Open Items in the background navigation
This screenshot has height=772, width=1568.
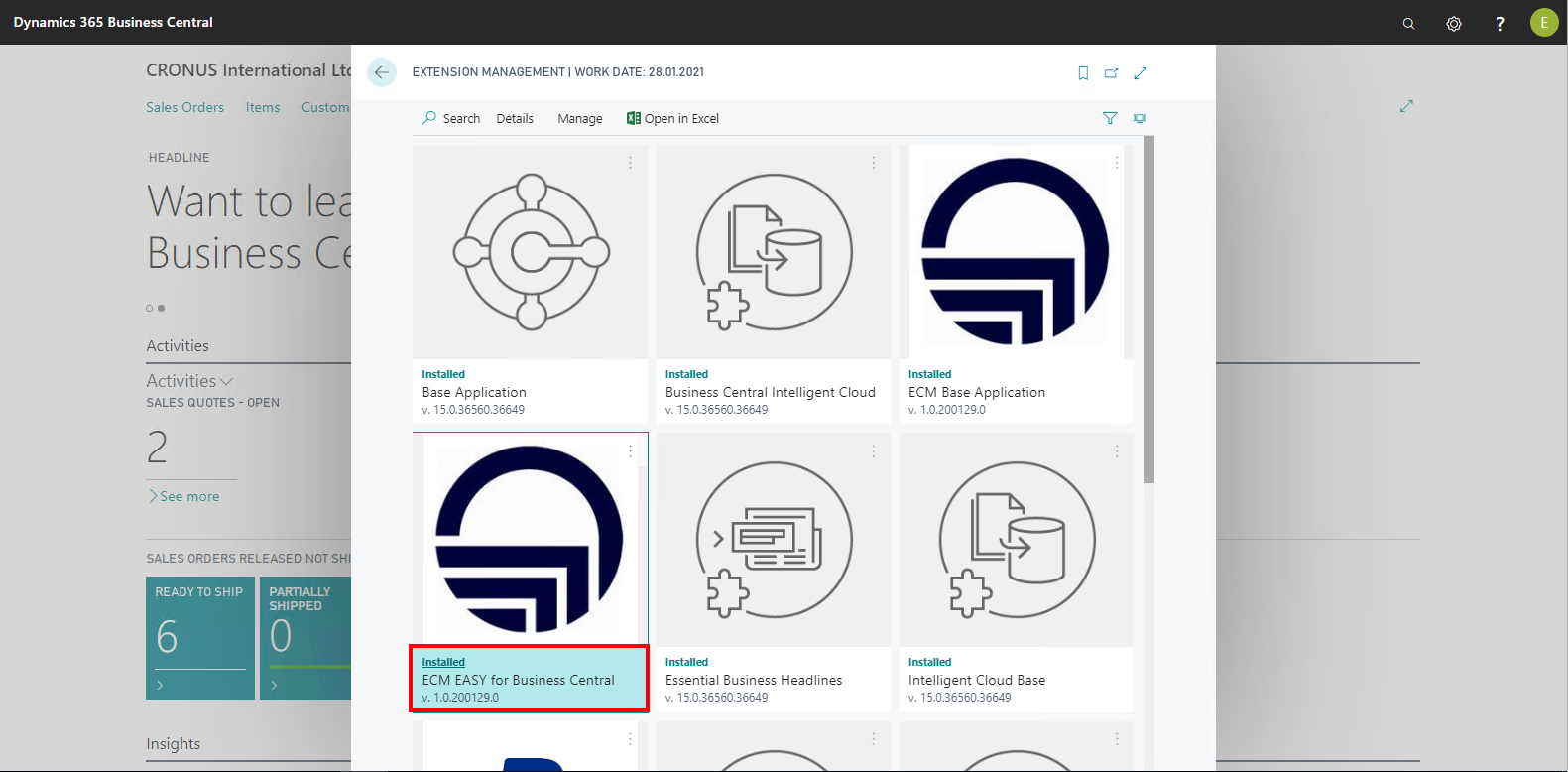[263, 107]
